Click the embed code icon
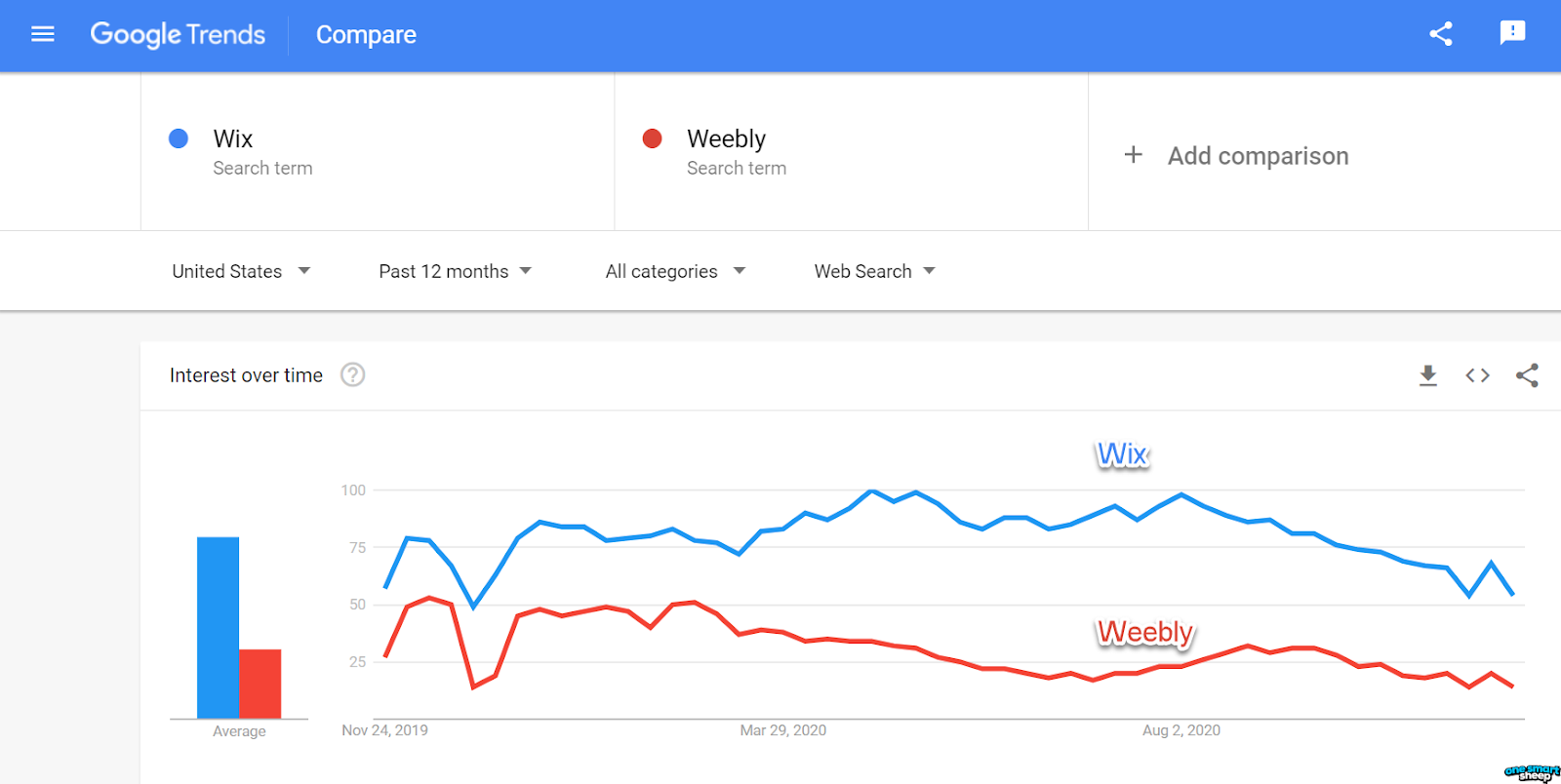This screenshot has width=1561, height=784. tap(1477, 375)
